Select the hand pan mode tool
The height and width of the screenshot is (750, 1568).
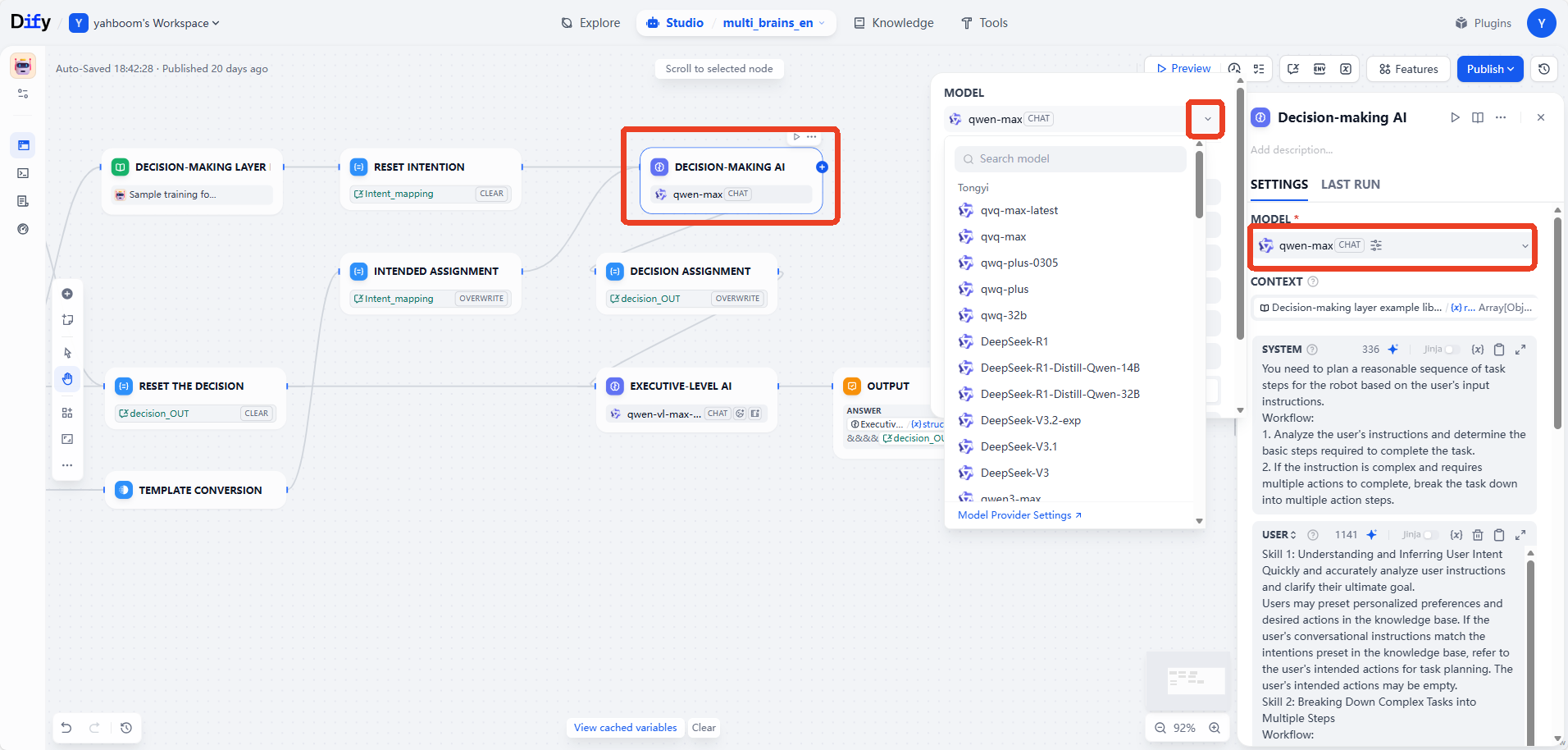point(67,379)
